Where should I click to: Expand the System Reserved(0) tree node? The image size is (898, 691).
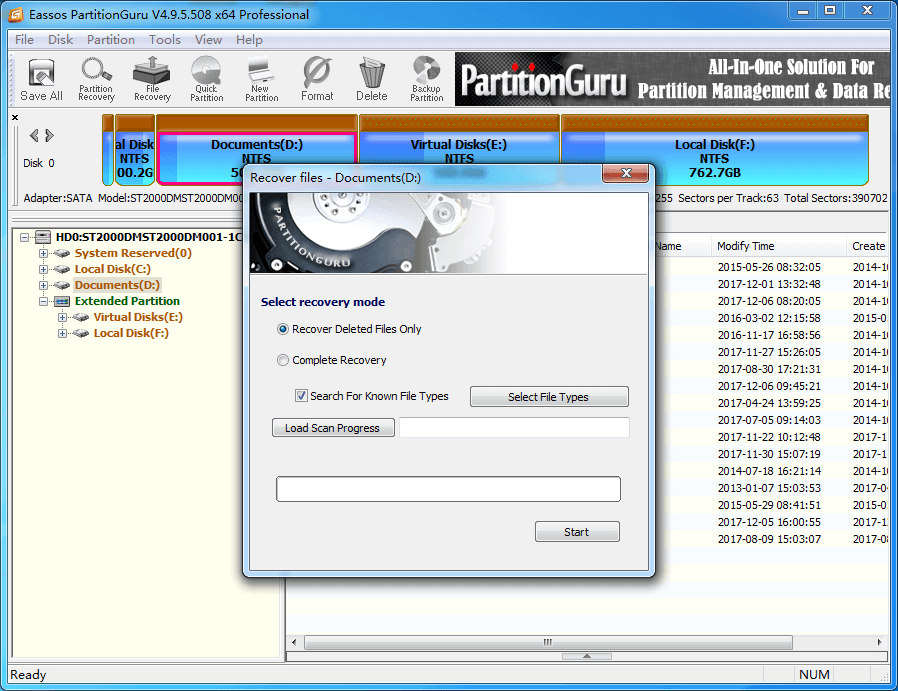[44, 254]
